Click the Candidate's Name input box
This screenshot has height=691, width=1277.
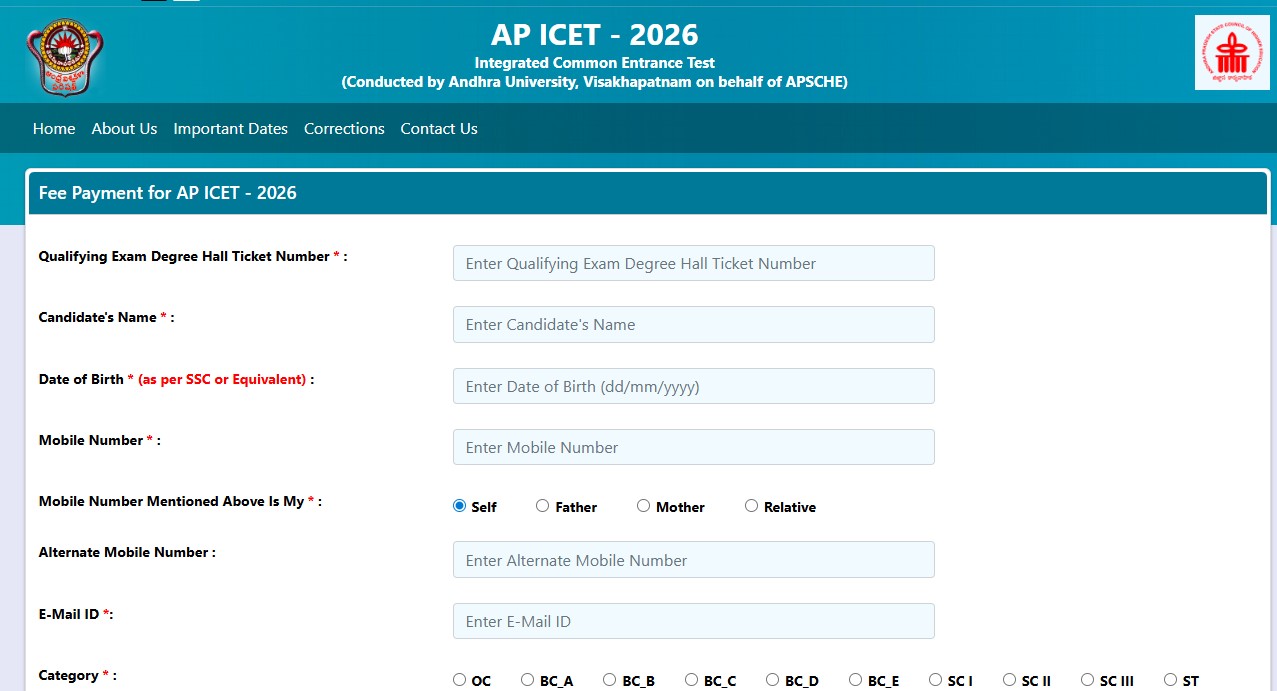click(x=693, y=324)
